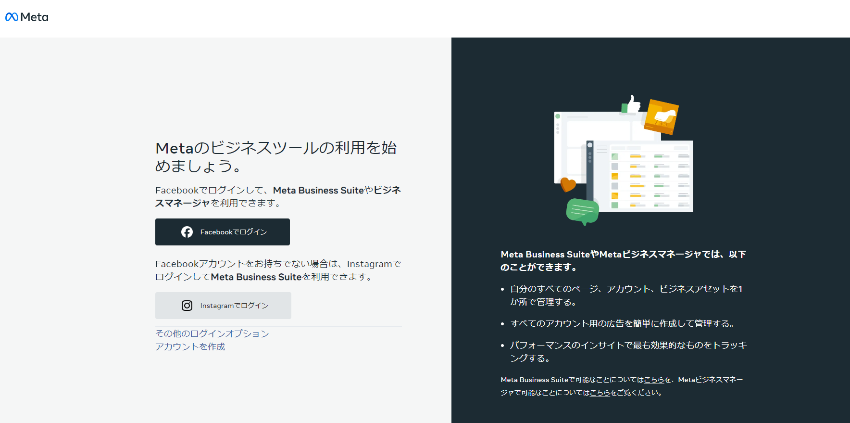Viewport: 850px width, 423px height.
Task: Click the bullet text about ビジネスアセットを1か所で管理する
Action: pyautogui.click(x=626, y=295)
